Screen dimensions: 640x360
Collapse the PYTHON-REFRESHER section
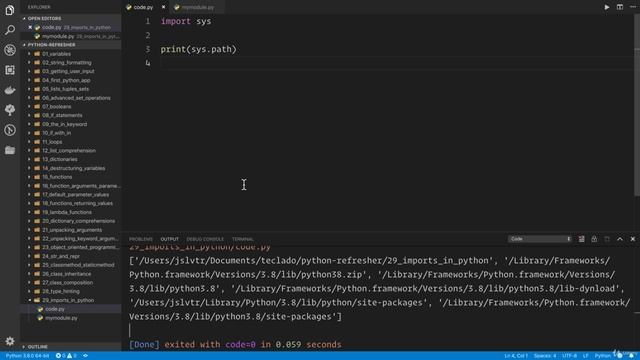(x=51, y=44)
